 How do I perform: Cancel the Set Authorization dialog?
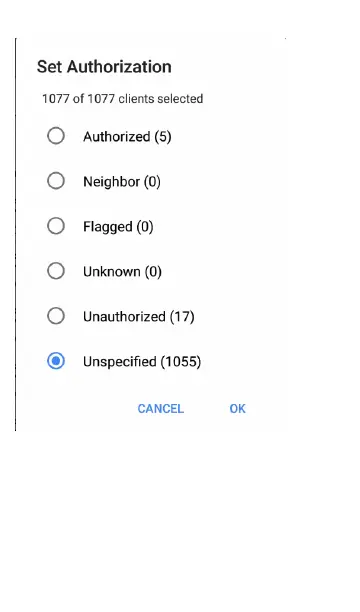tap(160, 409)
